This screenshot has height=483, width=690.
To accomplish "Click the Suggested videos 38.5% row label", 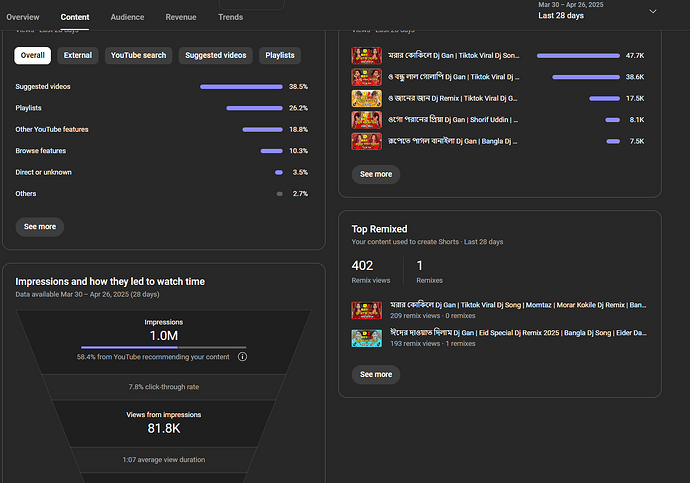I will 43,87.
